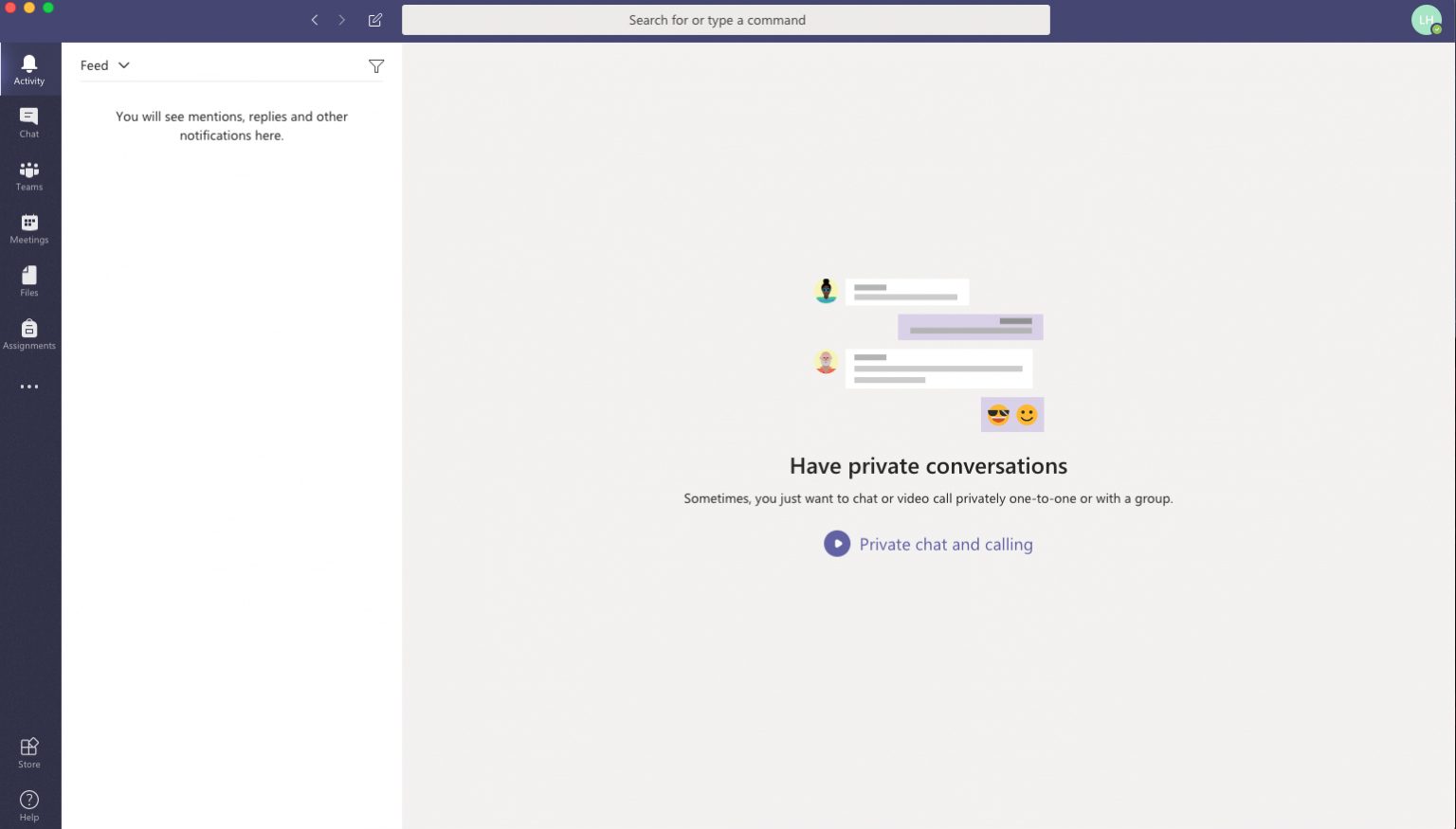The image size is (1456, 829).
Task: Reveal more apps with the ellipsis
Action: click(x=29, y=387)
